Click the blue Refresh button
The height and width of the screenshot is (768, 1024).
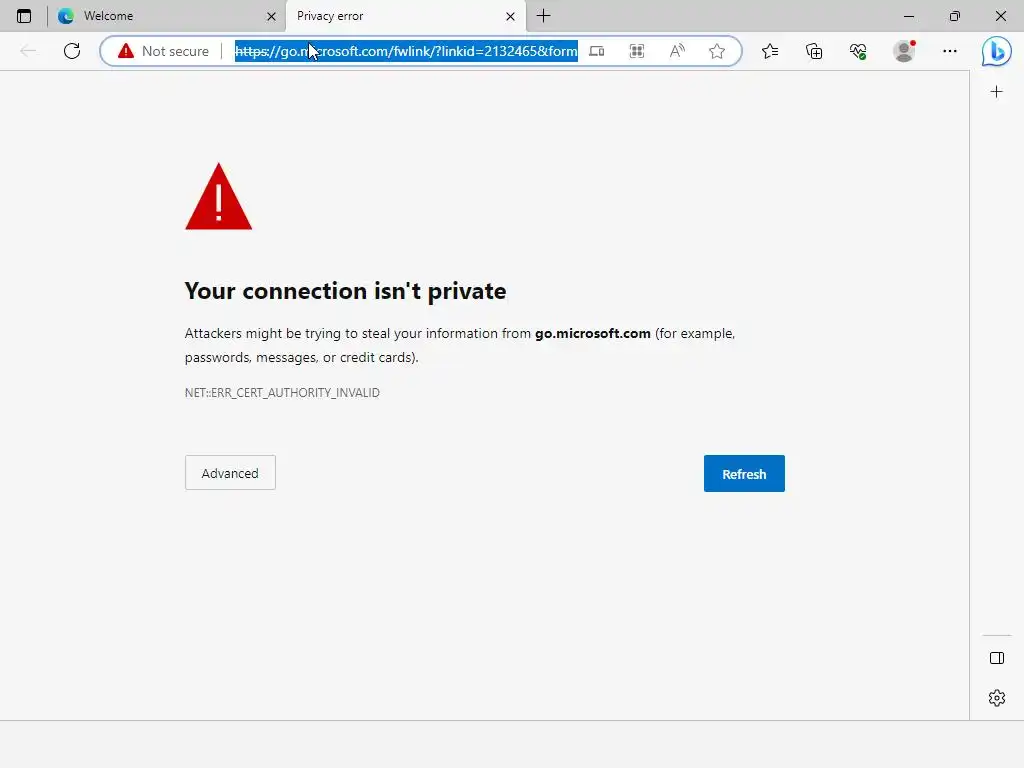(744, 473)
